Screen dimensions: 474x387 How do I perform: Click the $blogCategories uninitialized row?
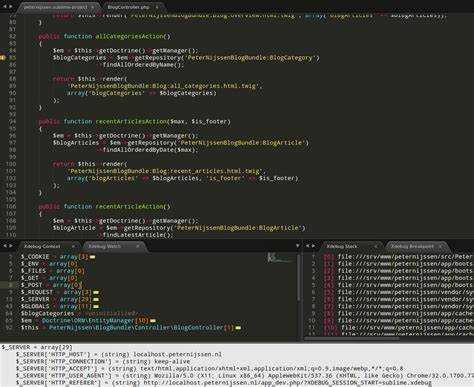click(78, 313)
